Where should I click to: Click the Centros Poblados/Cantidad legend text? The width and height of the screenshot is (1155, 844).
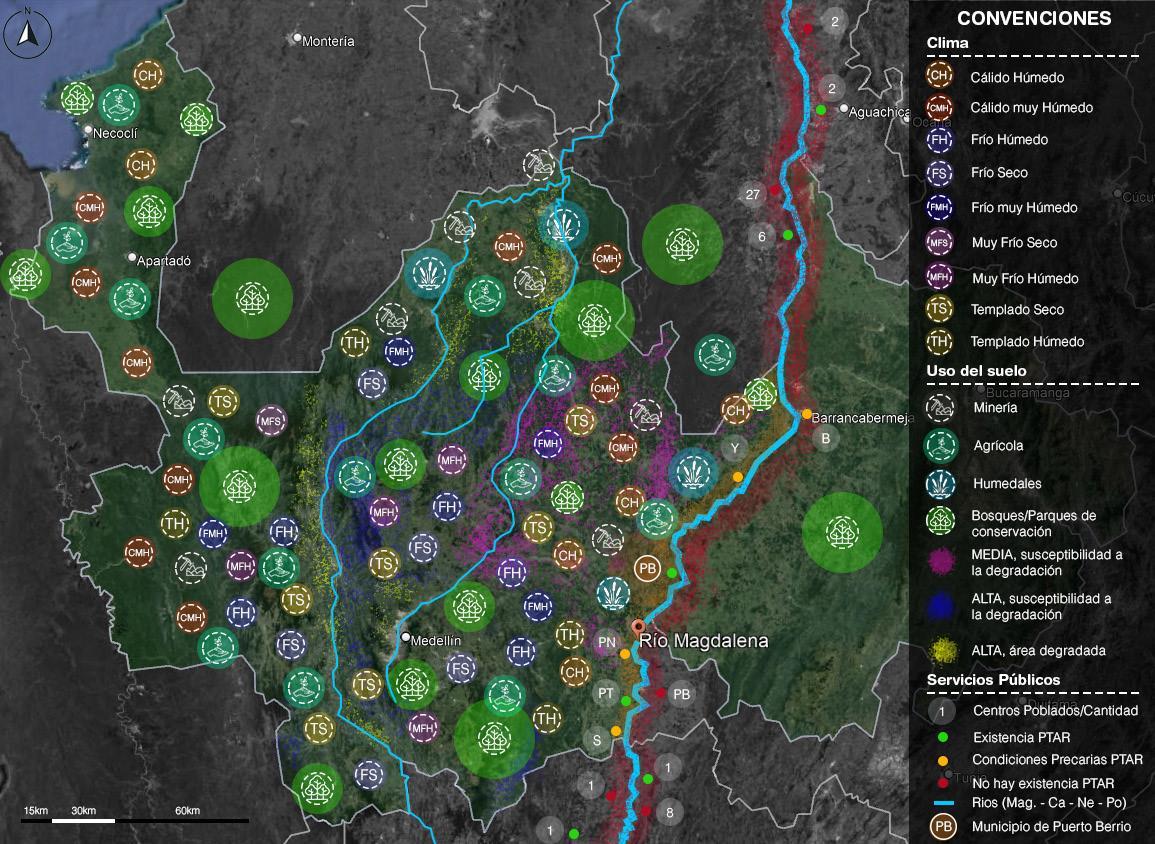1056,711
